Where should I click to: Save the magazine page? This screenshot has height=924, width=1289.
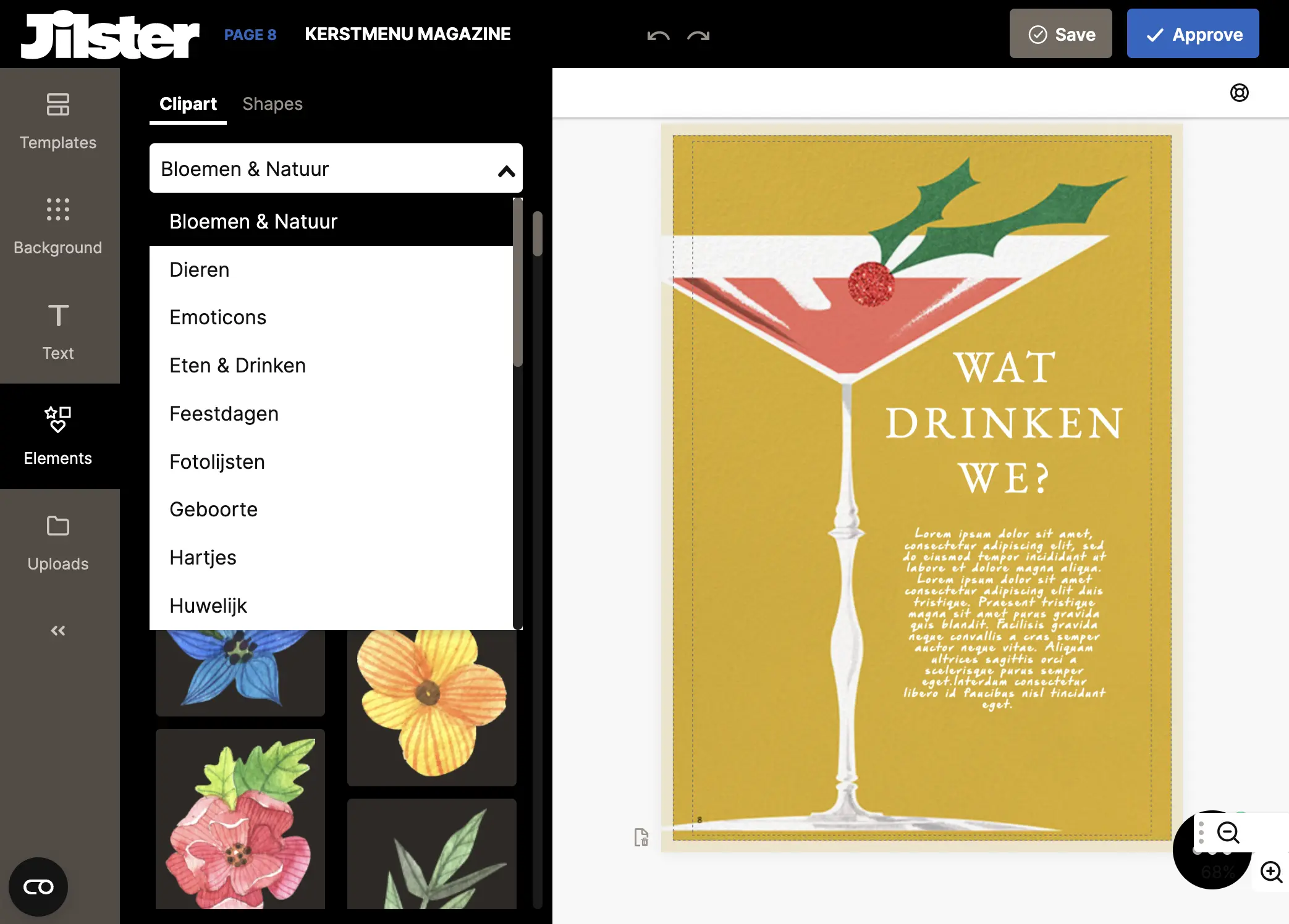tap(1060, 34)
